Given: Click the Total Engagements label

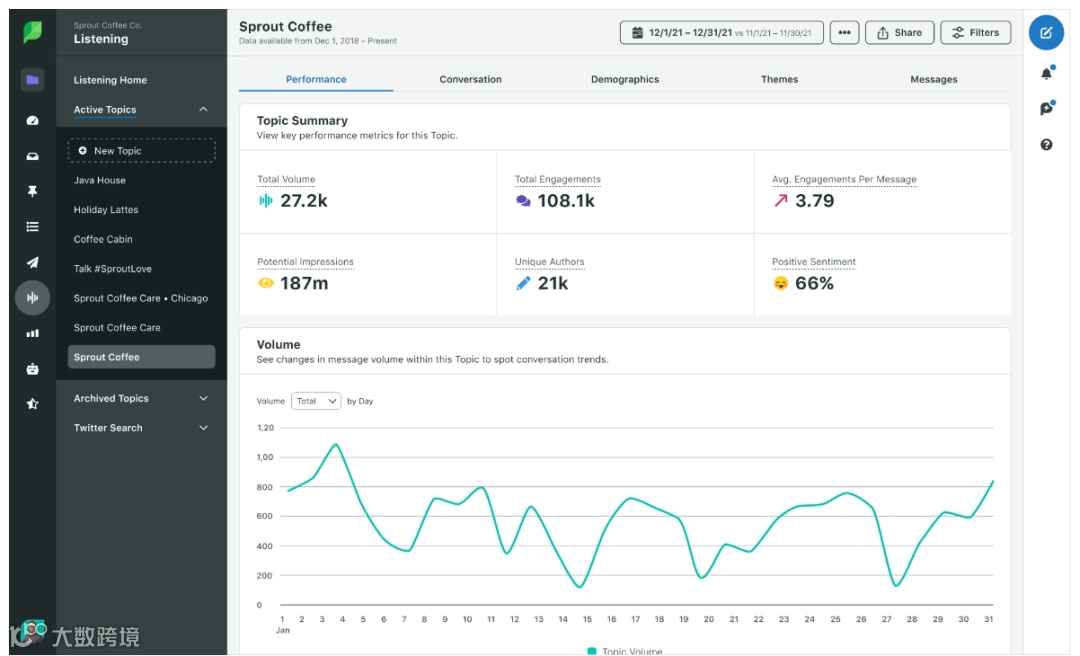Looking at the screenshot, I should [558, 179].
